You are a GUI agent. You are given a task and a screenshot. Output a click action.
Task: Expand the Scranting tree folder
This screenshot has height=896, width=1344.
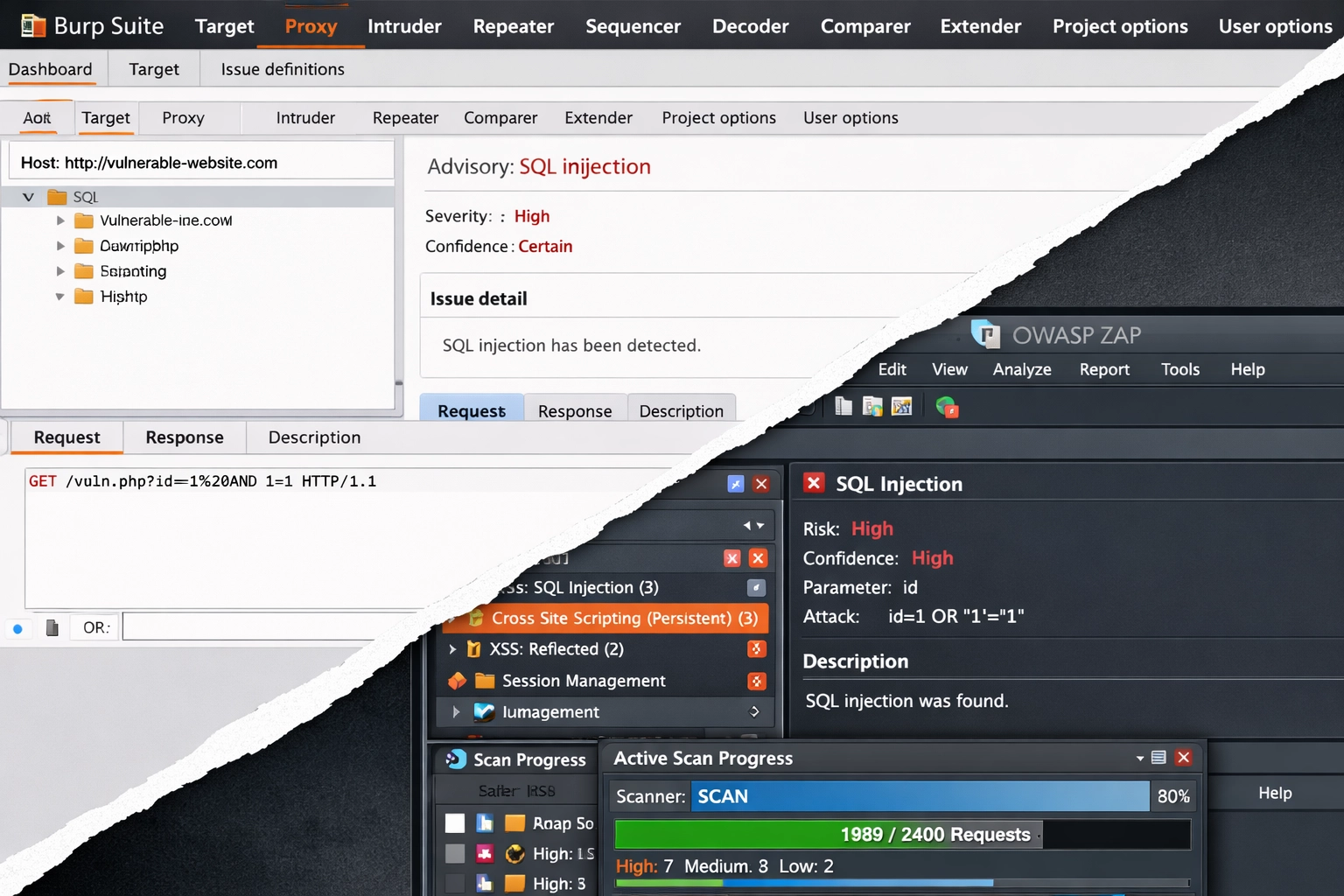pos(60,271)
